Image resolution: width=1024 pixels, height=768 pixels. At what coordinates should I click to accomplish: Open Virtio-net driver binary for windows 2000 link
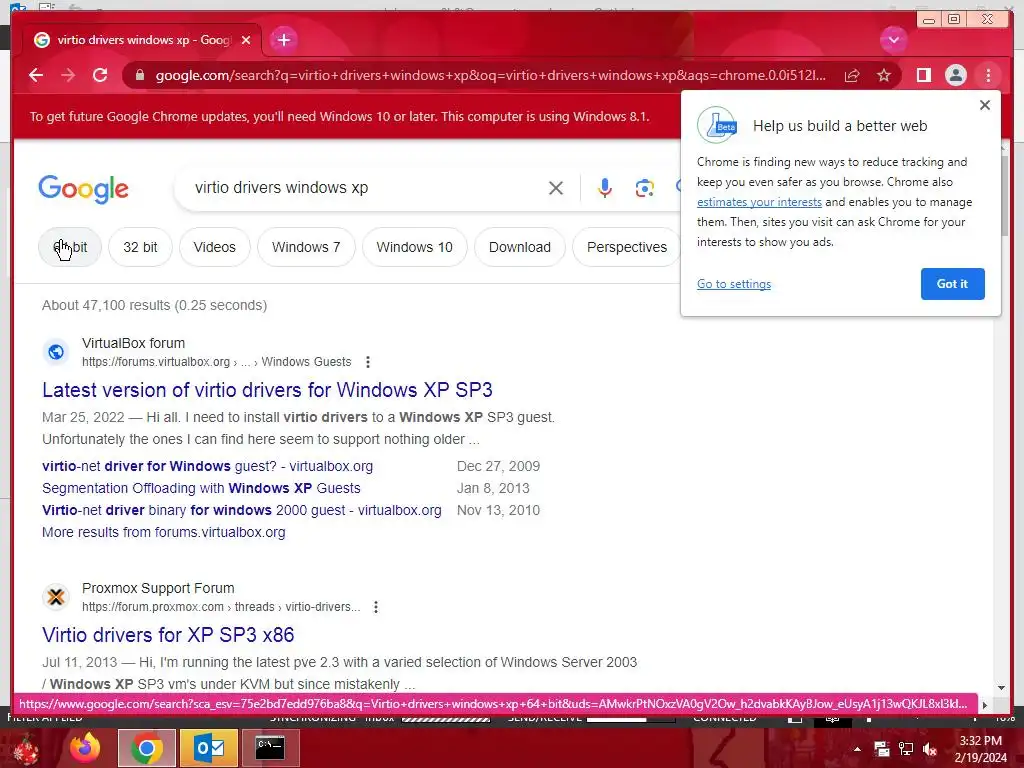point(242,510)
